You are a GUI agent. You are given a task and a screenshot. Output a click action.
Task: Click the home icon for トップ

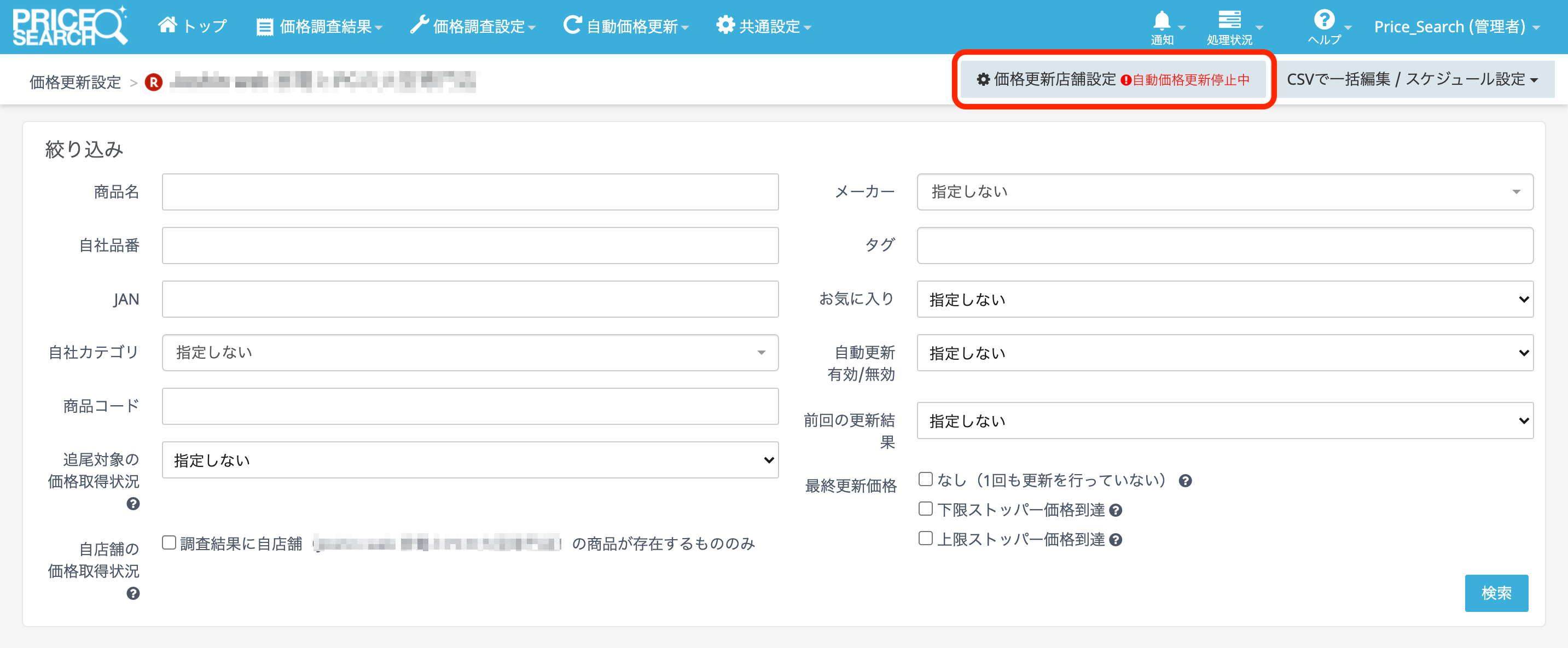[x=167, y=25]
